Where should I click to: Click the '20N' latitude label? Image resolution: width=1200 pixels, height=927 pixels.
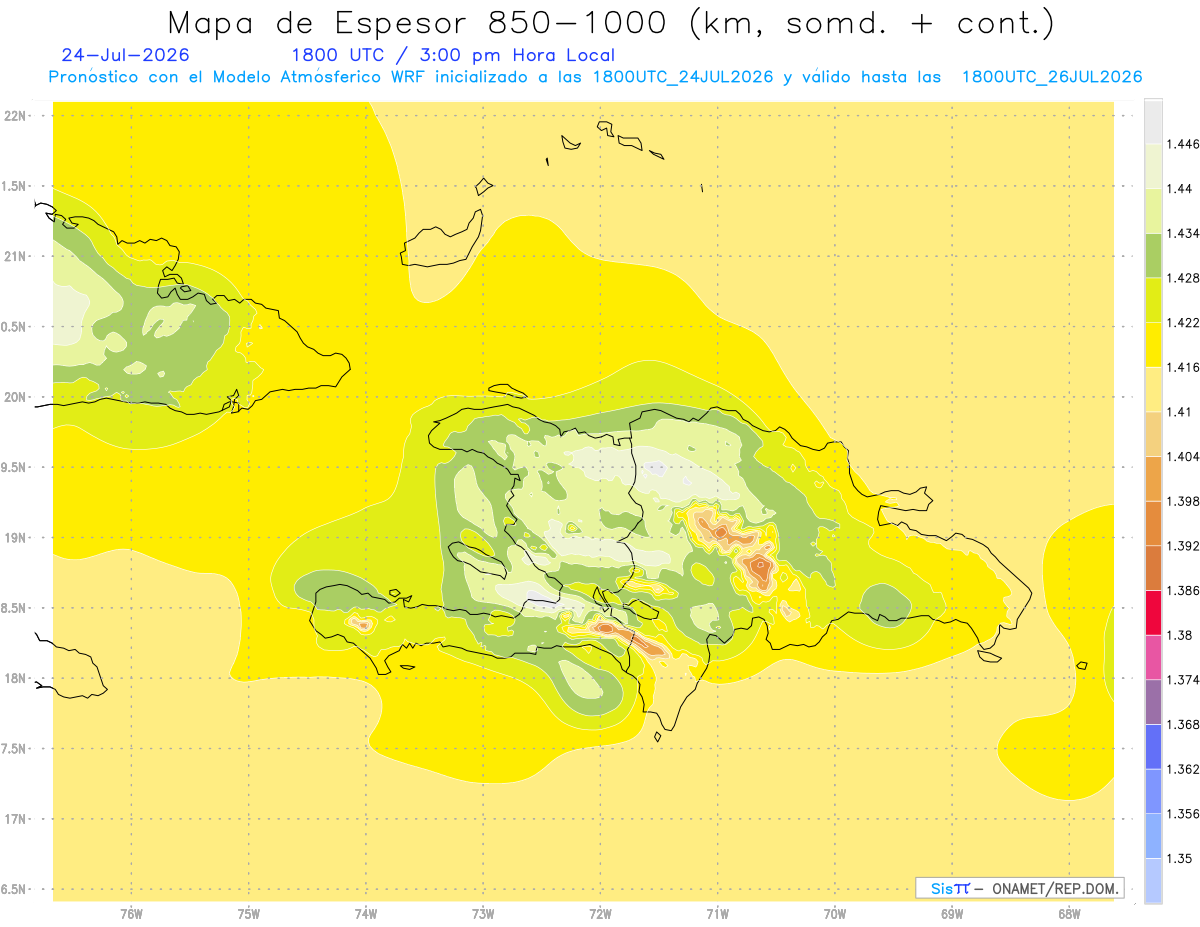tap(16, 397)
